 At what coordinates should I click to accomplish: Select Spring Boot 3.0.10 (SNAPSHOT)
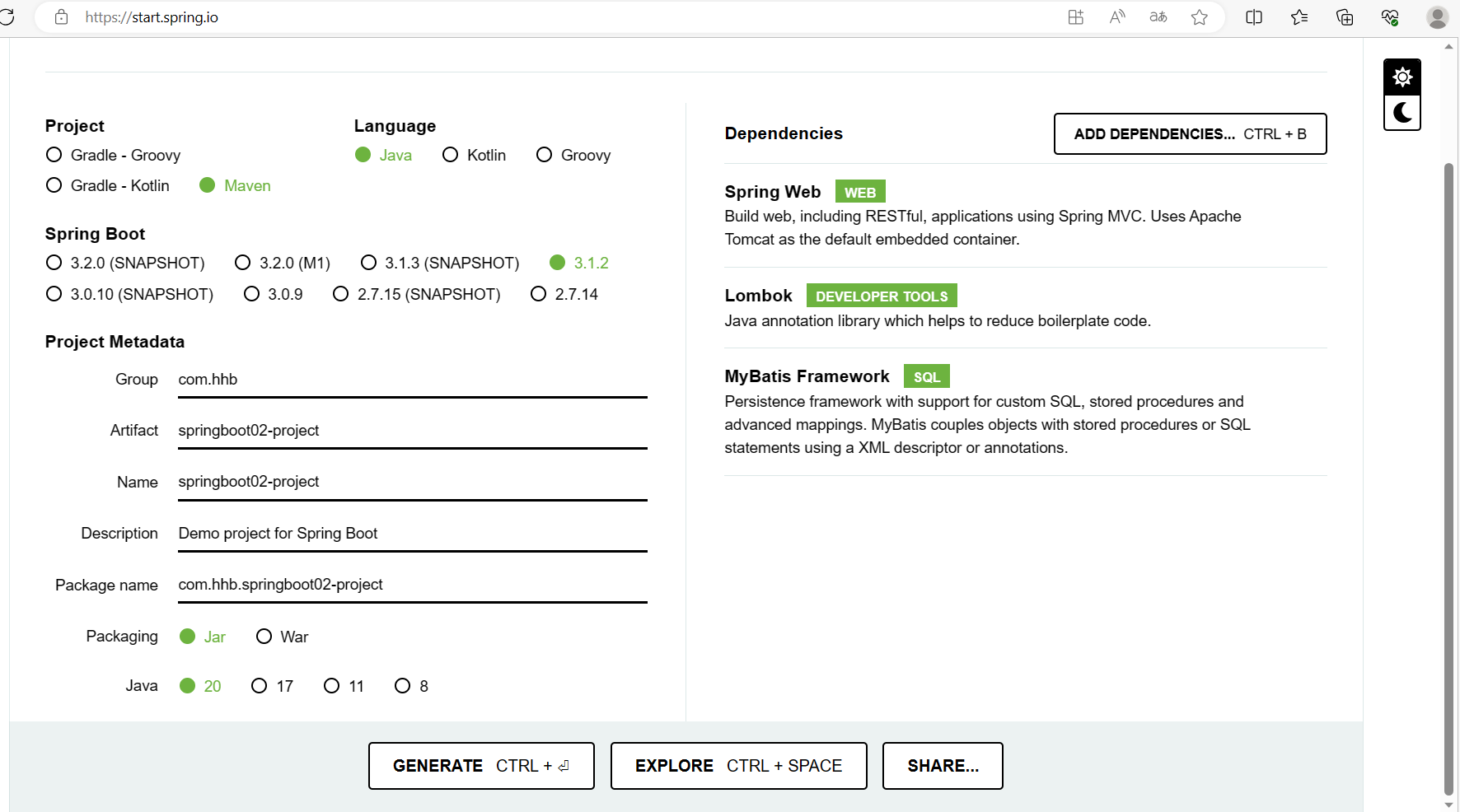coord(129,294)
